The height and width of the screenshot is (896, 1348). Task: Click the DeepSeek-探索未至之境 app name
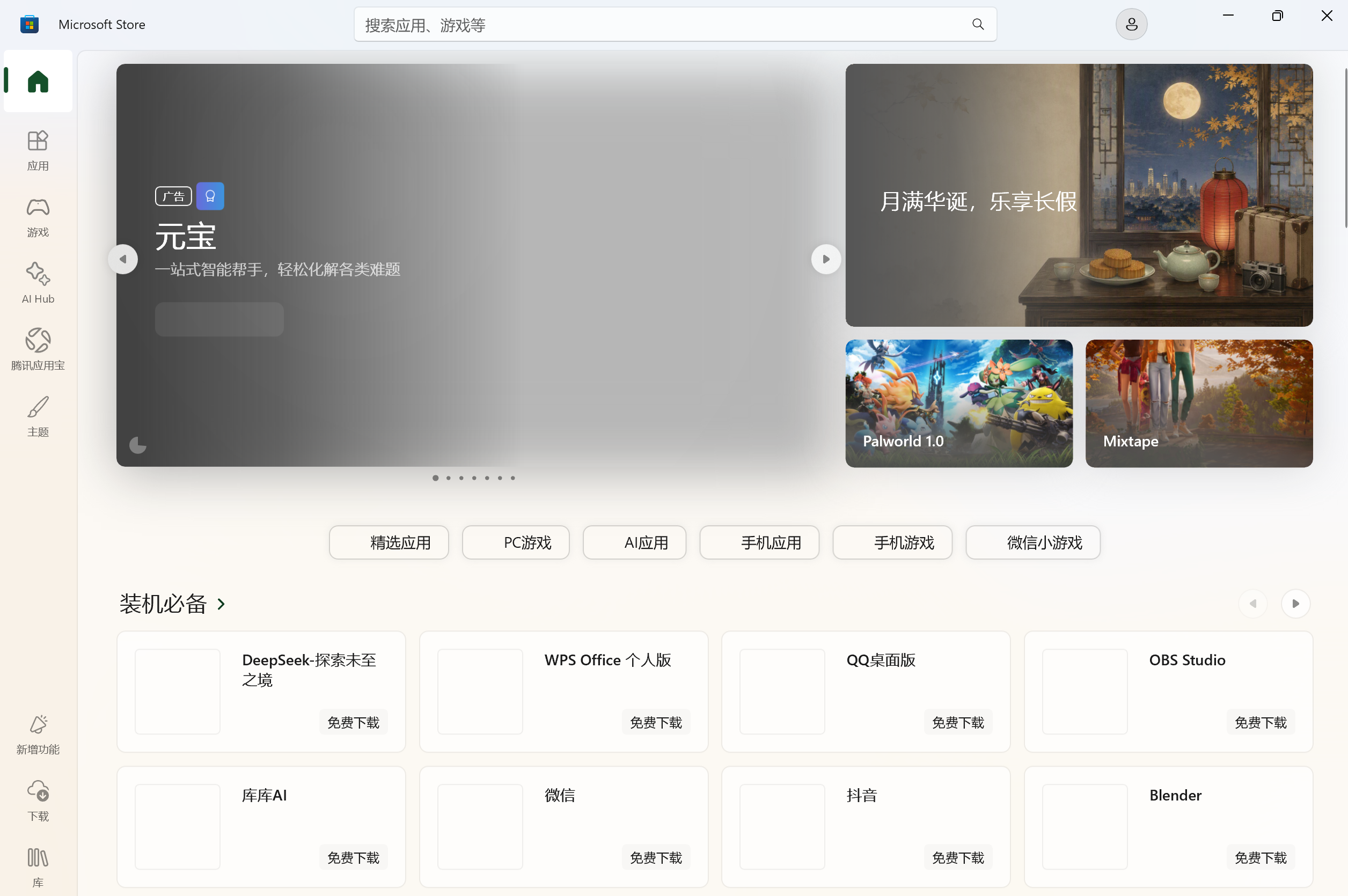tap(309, 670)
